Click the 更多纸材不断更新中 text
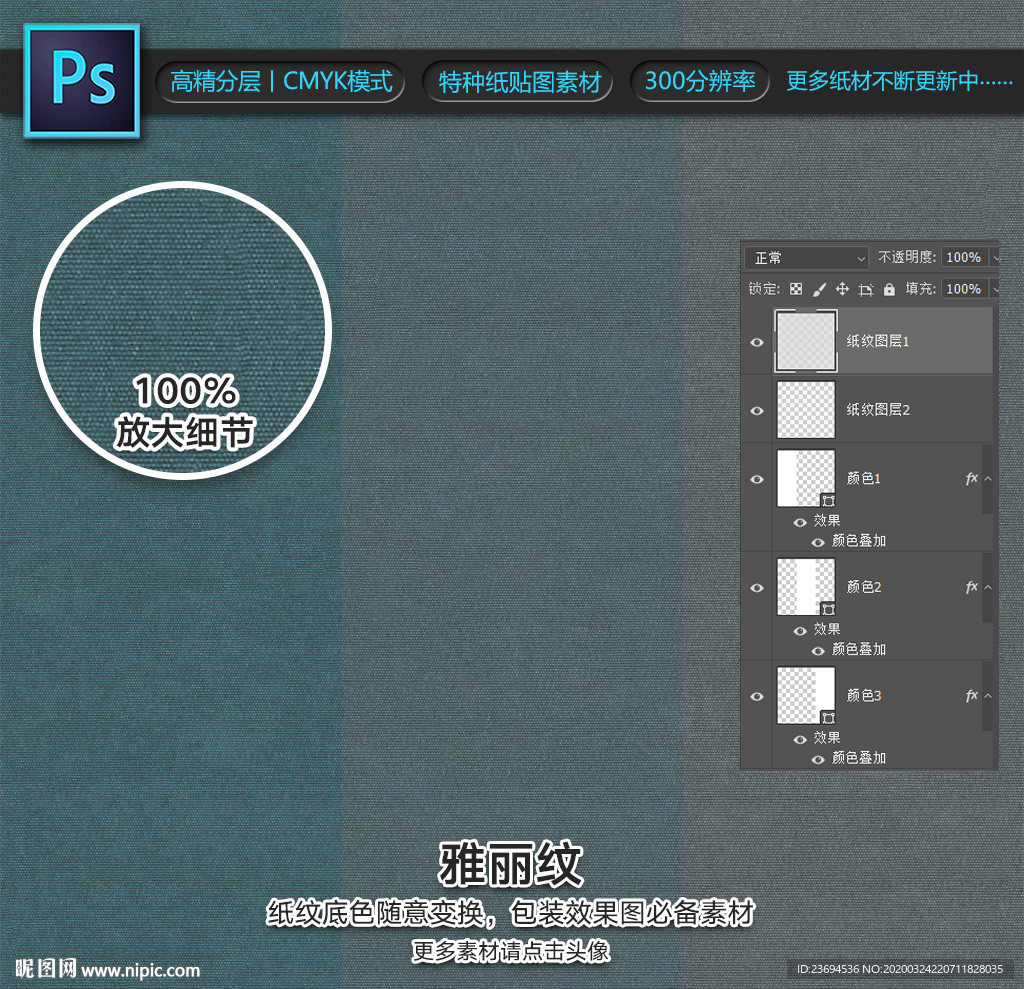This screenshot has height=989, width=1024. click(x=899, y=81)
